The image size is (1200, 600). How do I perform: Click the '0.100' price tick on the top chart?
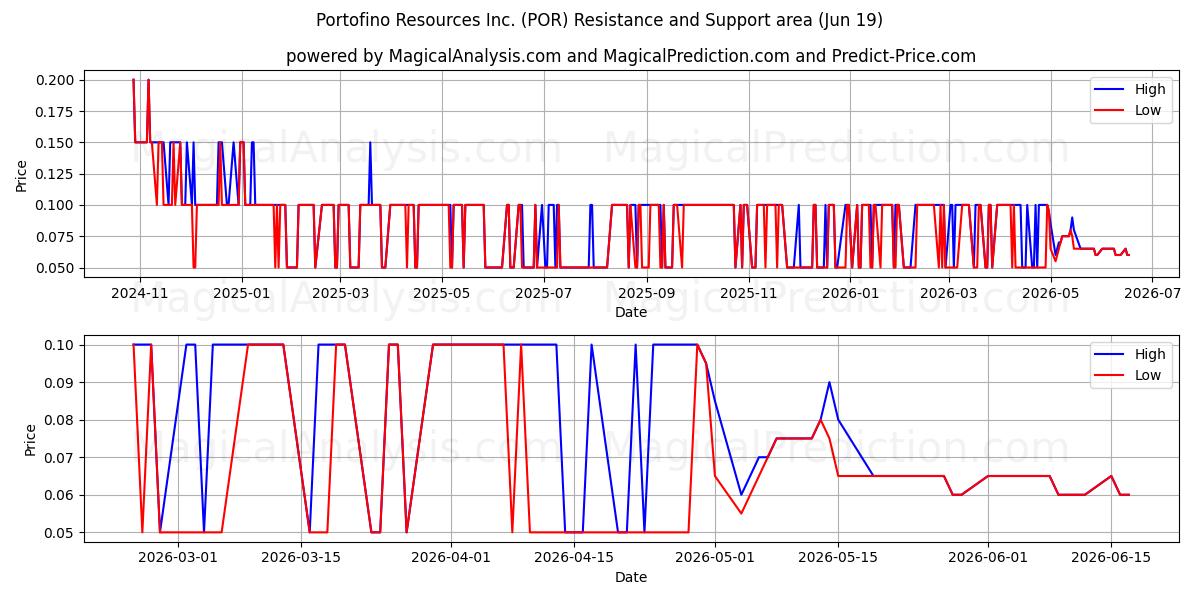coord(57,205)
